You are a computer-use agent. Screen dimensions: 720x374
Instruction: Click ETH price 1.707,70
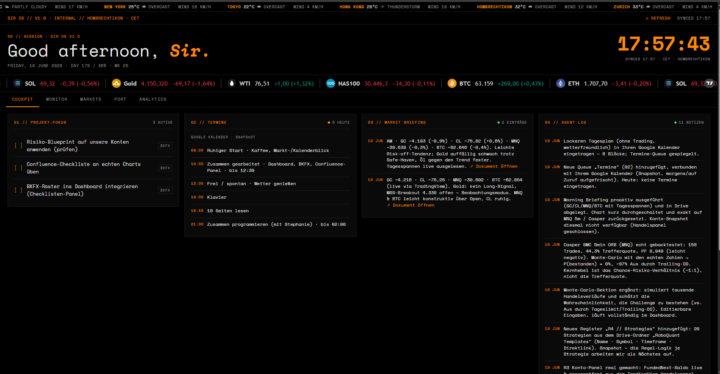pyautogui.click(x=595, y=84)
